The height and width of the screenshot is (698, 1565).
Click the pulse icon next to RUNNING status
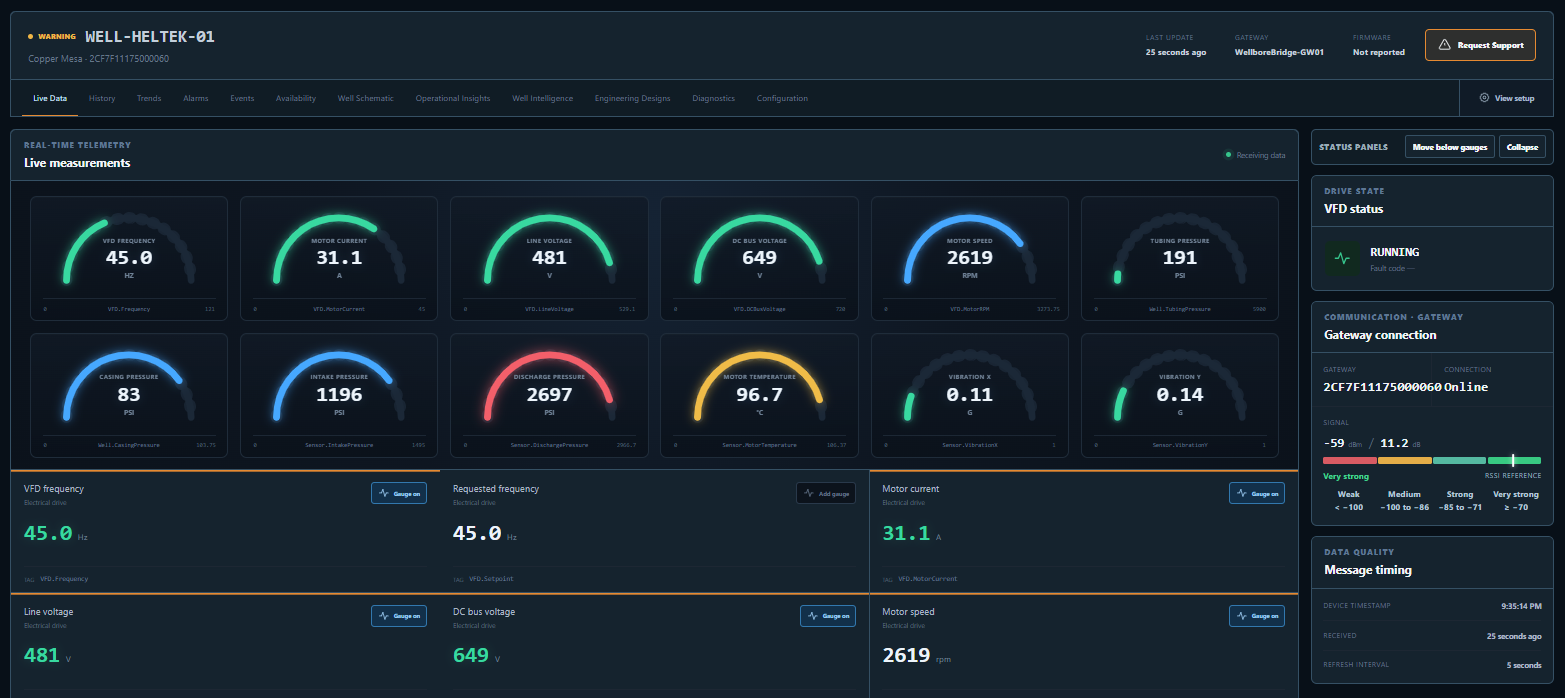(1342, 258)
